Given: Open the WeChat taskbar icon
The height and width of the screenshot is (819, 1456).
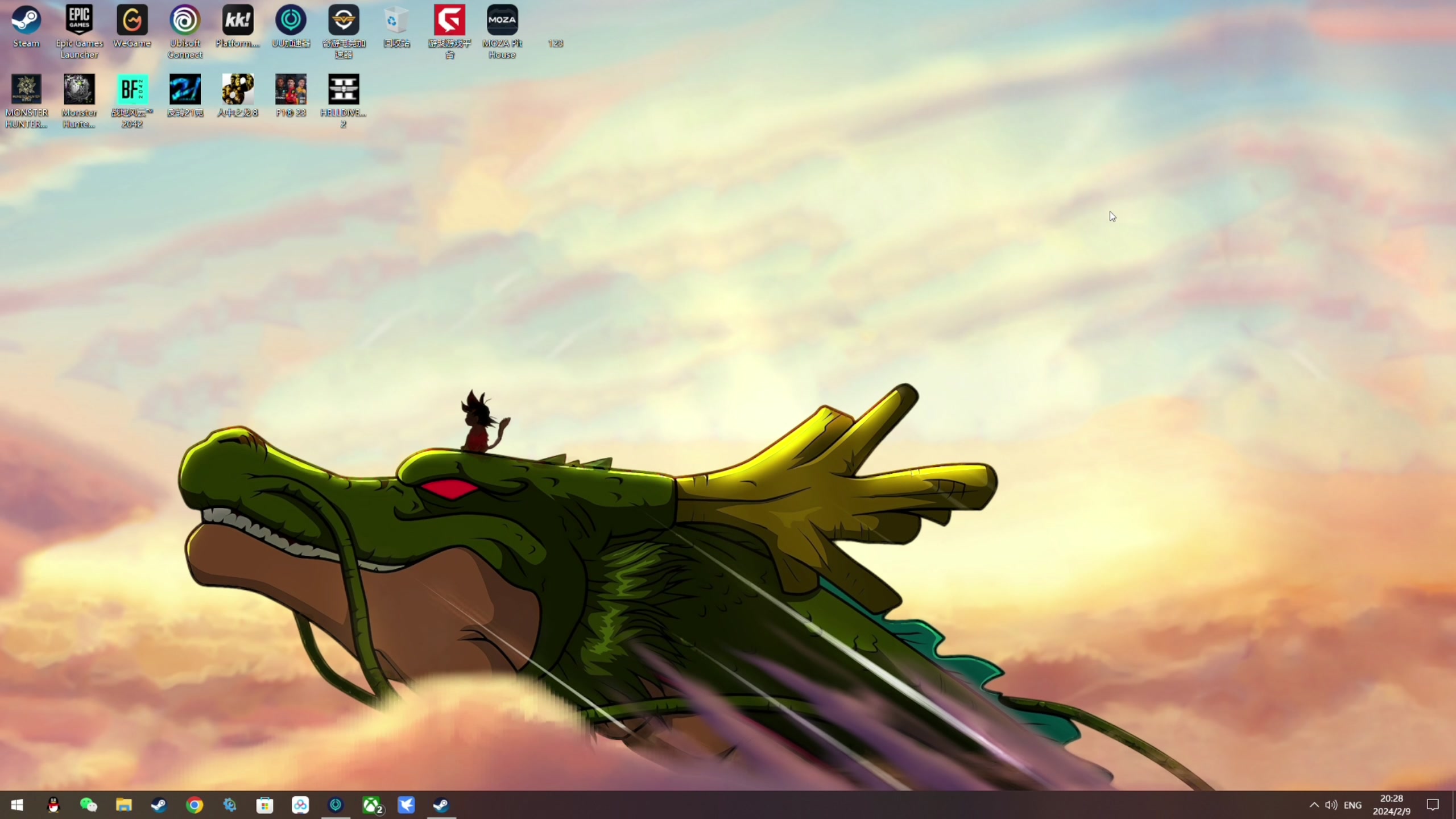Looking at the screenshot, I should click(x=89, y=805).
